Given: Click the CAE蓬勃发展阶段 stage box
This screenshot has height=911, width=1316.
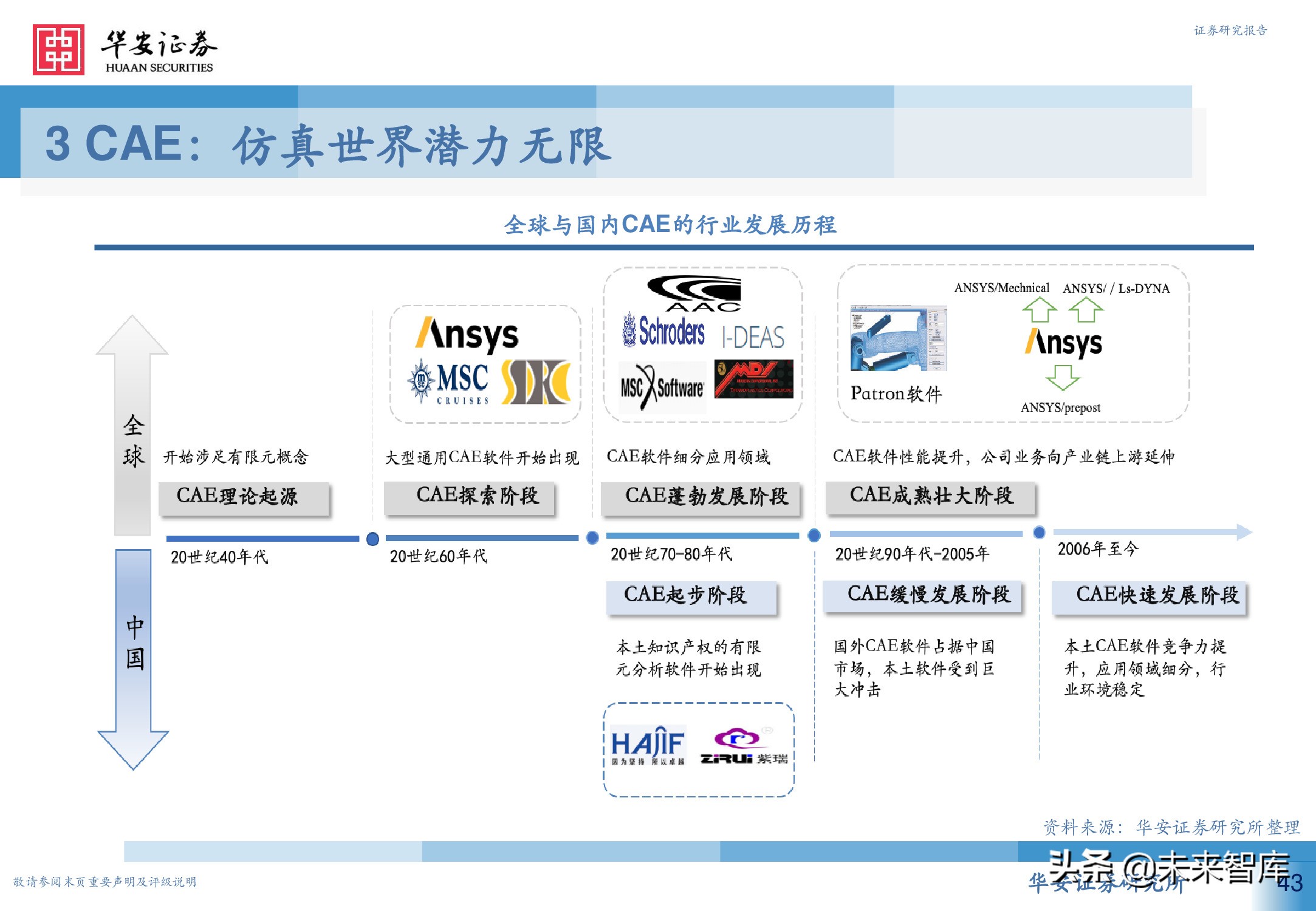Looking at the screenshot, I should coord(701,499).
